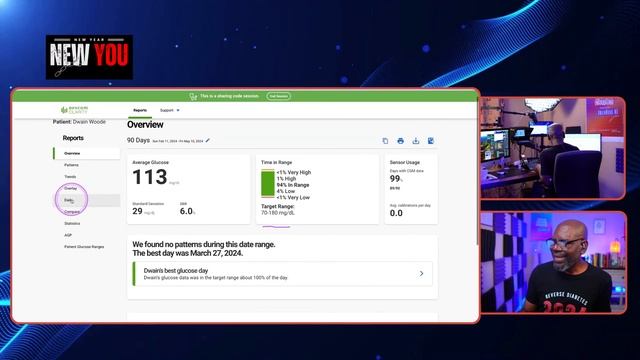
Task: Click the '4% Low' text
Action: pyautogui.click(x=286, y=191)
